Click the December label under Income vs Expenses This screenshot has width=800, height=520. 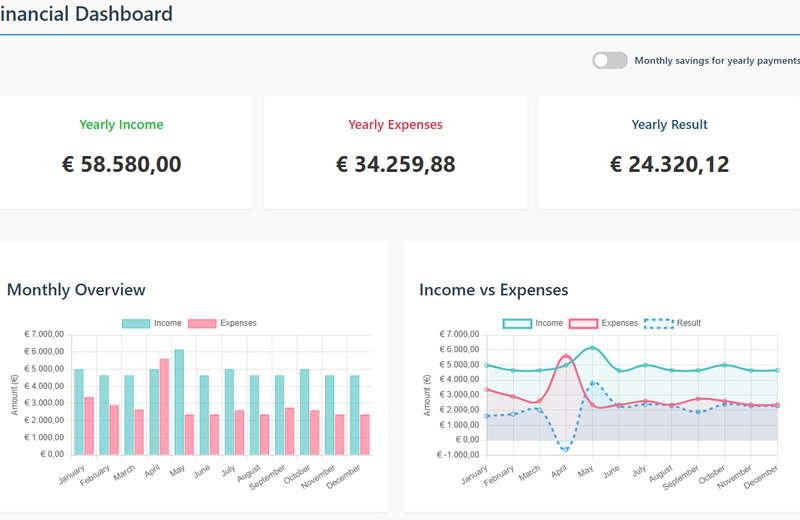pos(761,477)
